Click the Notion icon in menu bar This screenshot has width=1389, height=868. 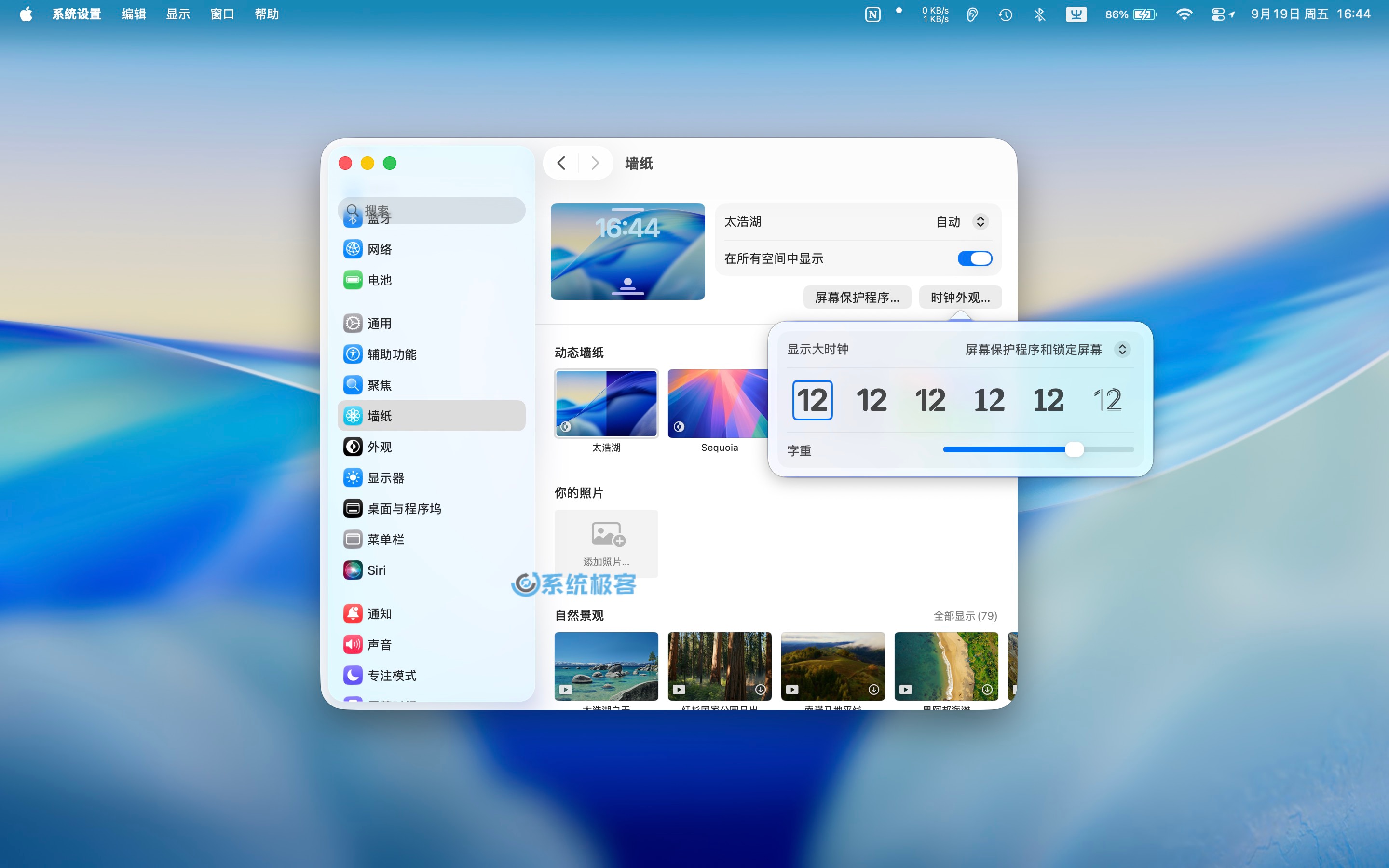pos(872,14)
